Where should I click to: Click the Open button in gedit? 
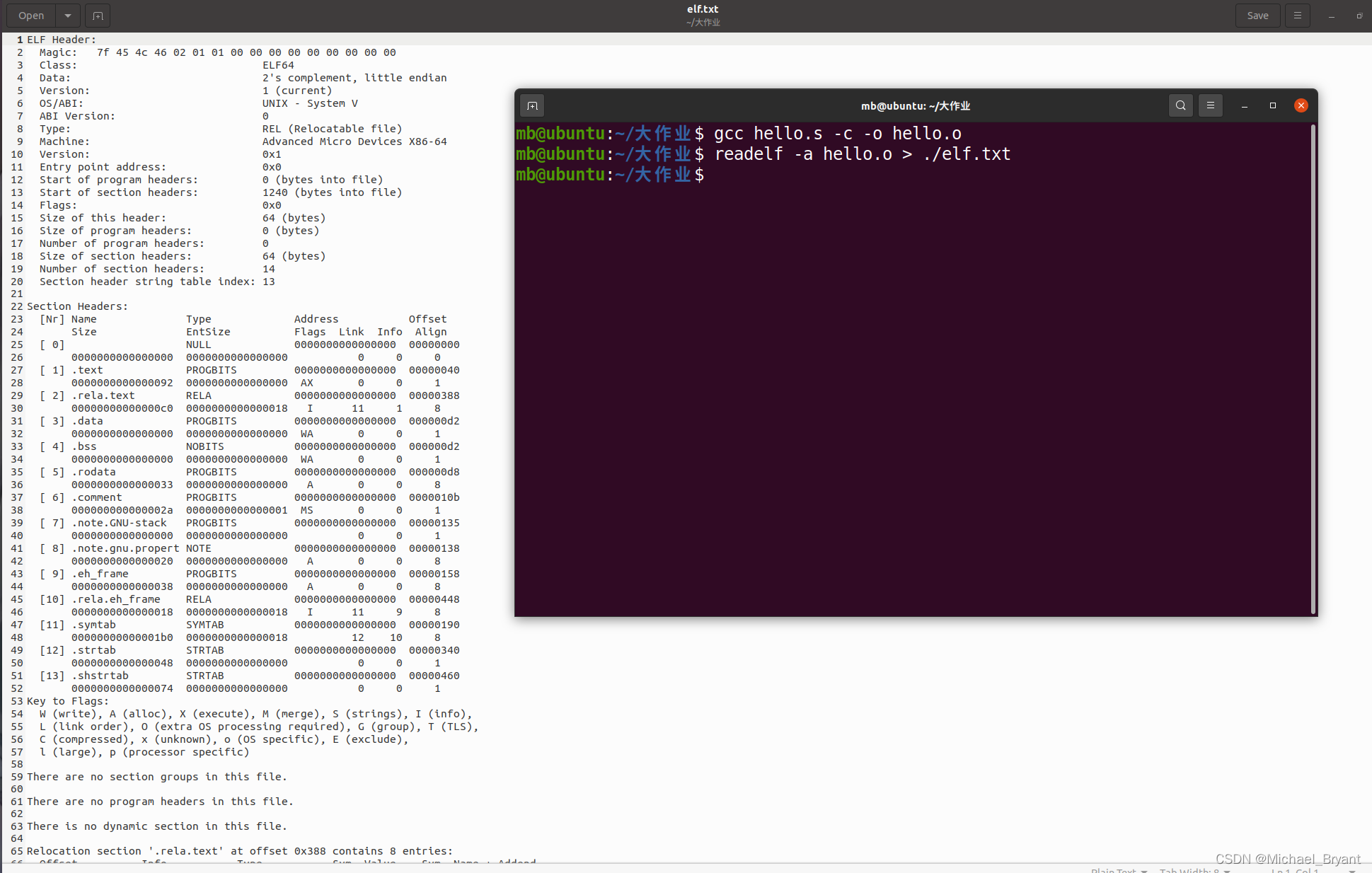pos(31,16)
